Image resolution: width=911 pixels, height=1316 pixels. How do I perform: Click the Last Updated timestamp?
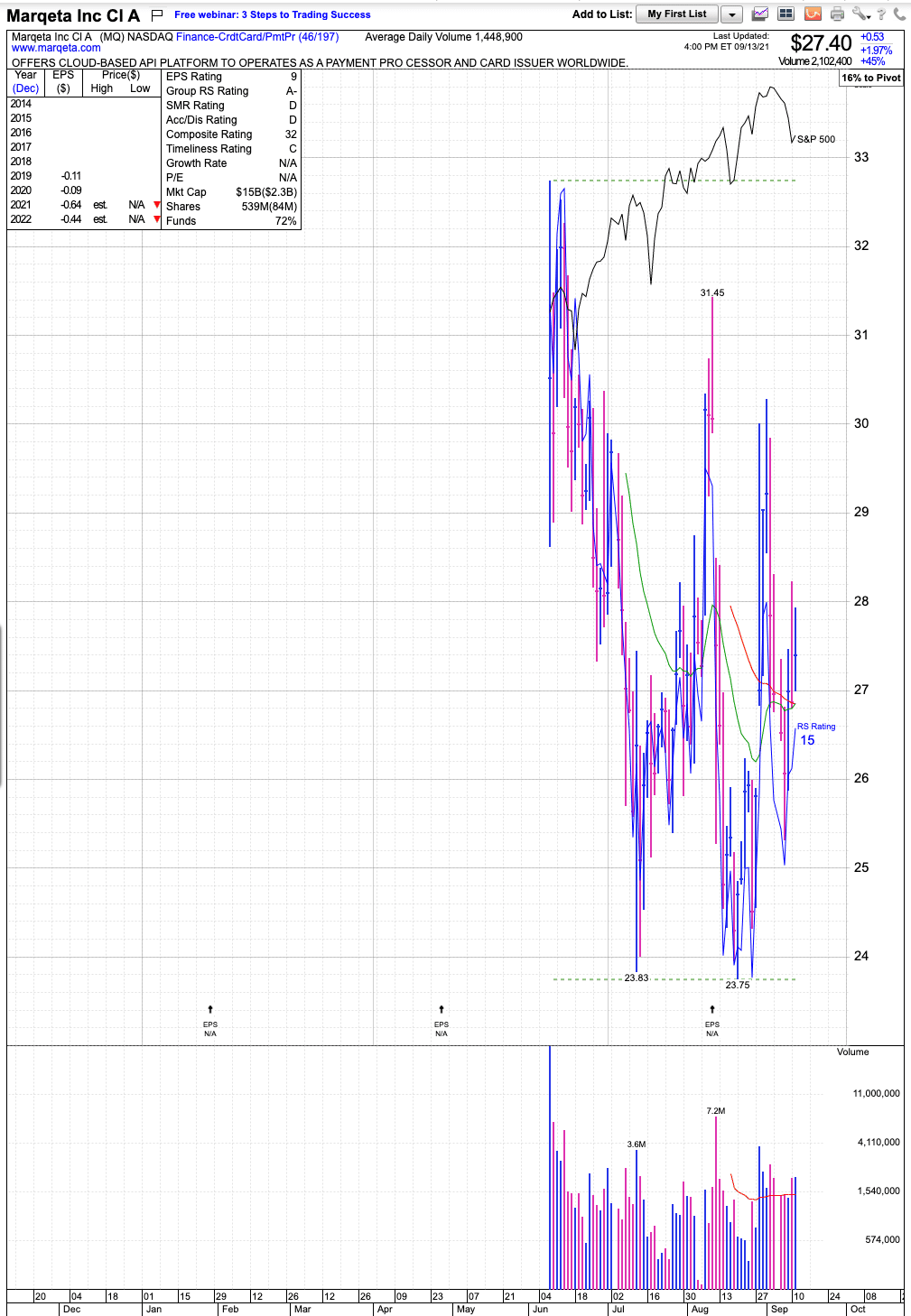(x=727, y=41)
